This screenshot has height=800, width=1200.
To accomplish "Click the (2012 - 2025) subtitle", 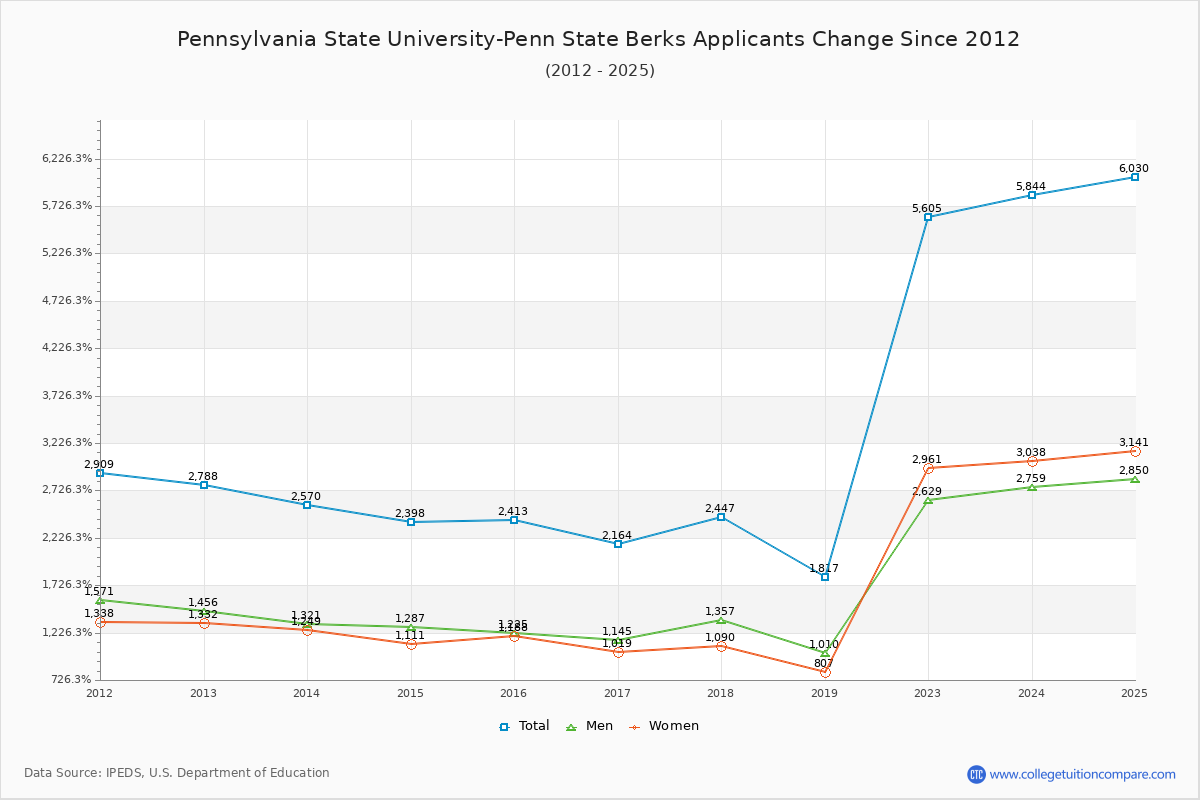I will [x=600, y=70].
